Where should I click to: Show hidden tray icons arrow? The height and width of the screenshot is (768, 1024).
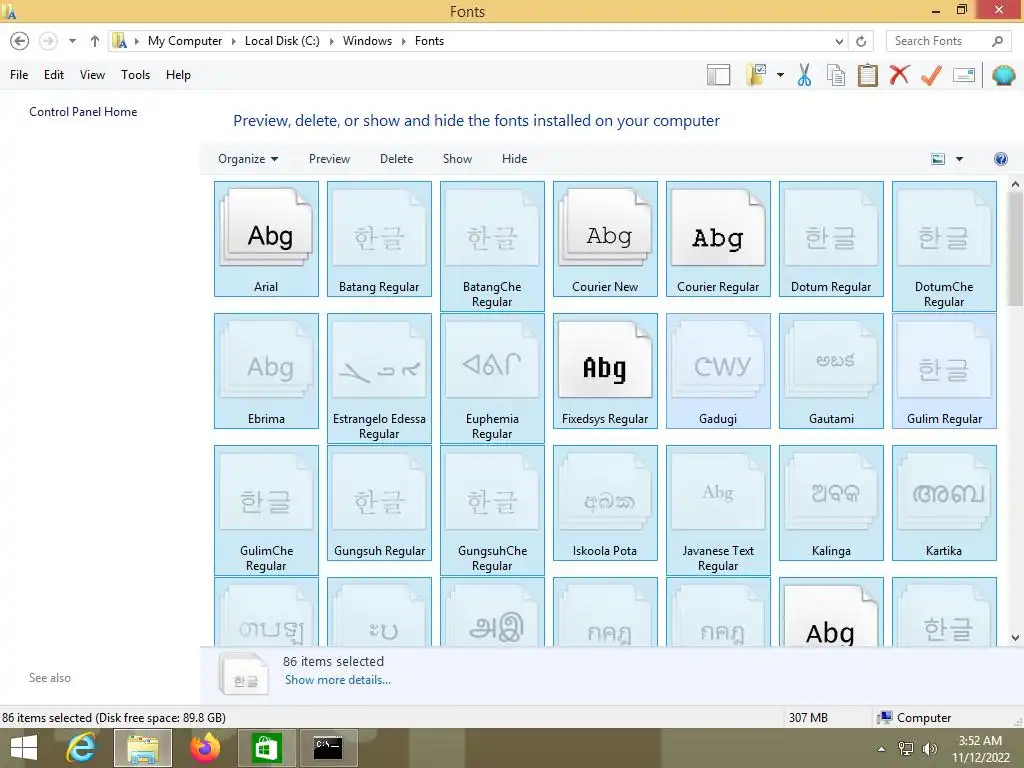(x=882, y=749)
